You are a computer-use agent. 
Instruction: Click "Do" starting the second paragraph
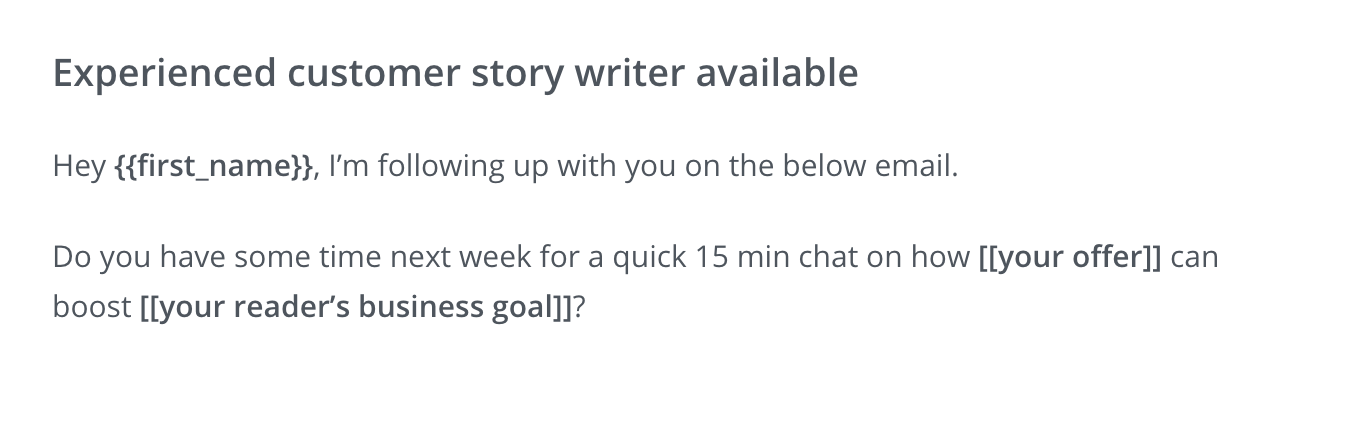pos(72,257)
